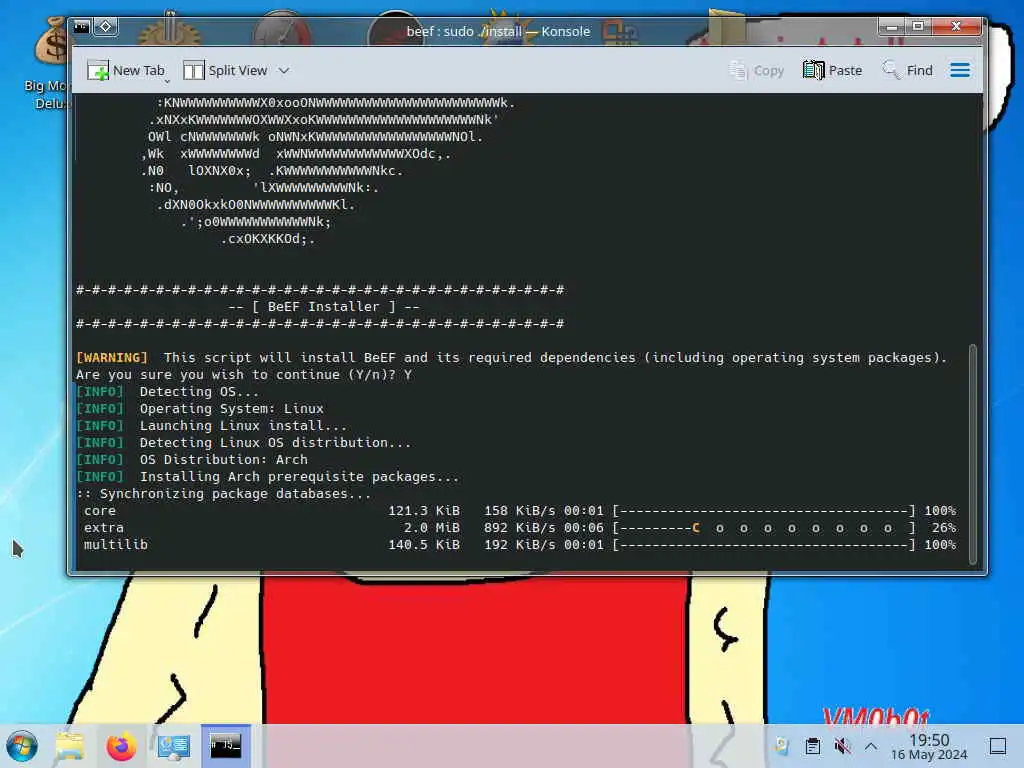
Task: Click the Split View toolbar button
Action: point(225,70)
